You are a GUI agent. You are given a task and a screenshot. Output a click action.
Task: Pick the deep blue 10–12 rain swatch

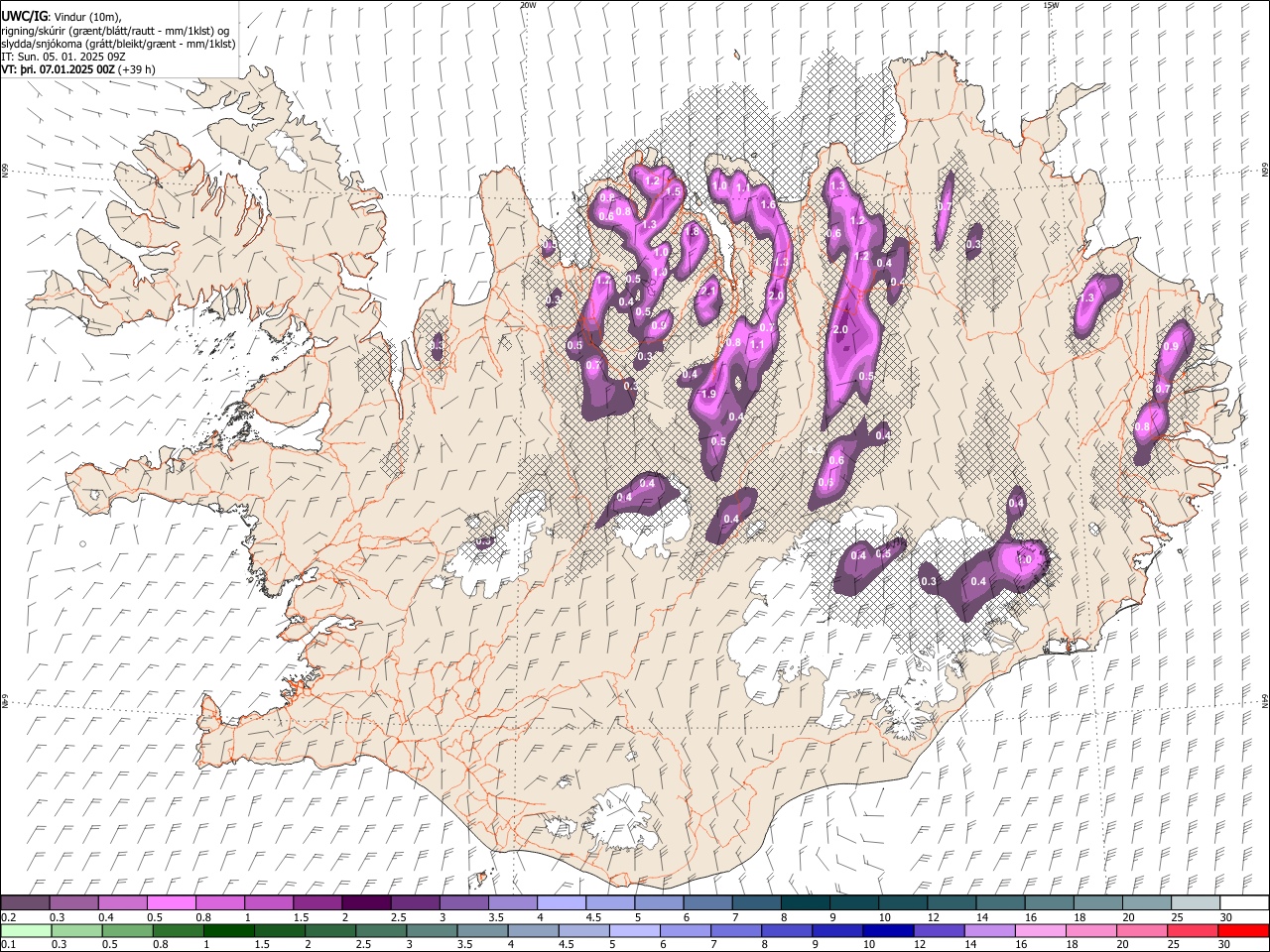pyautogui.click(x=889, y=930)
